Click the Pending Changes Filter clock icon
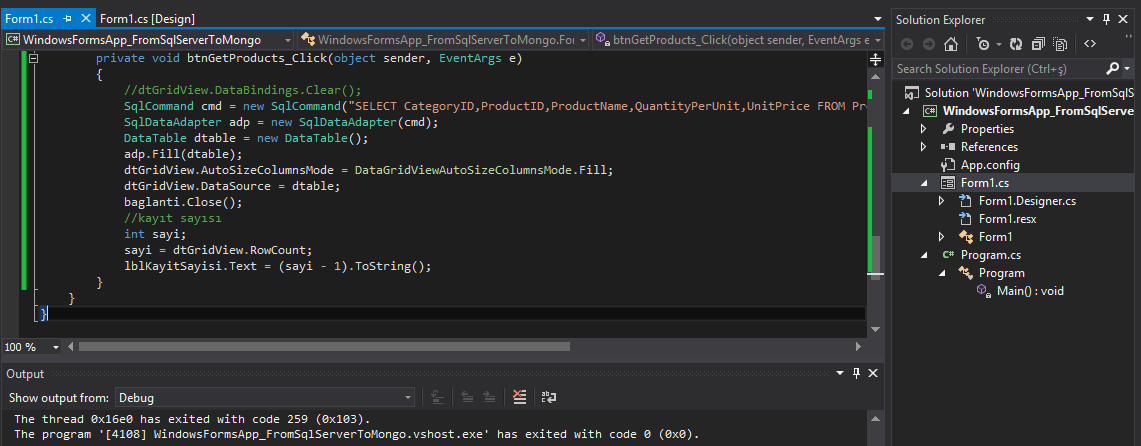This screenshot has width=1141, height=446. (984, 44)
